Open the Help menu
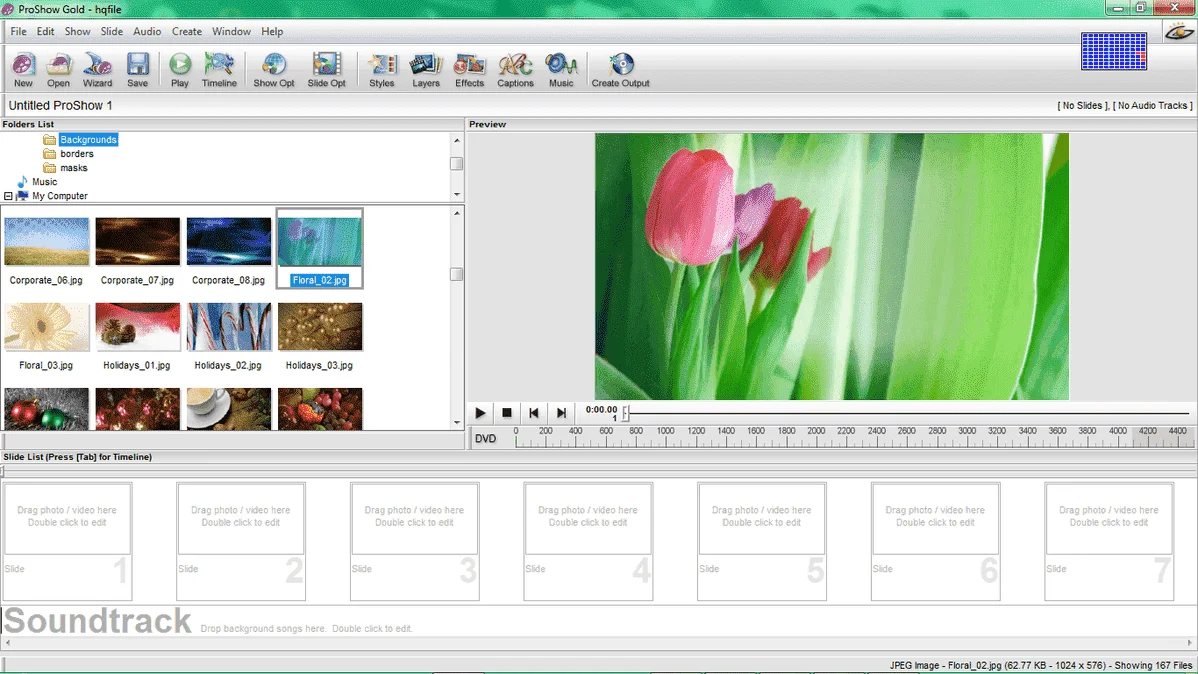The height and width of the screenshot is (674, 1198). [272, 31]
